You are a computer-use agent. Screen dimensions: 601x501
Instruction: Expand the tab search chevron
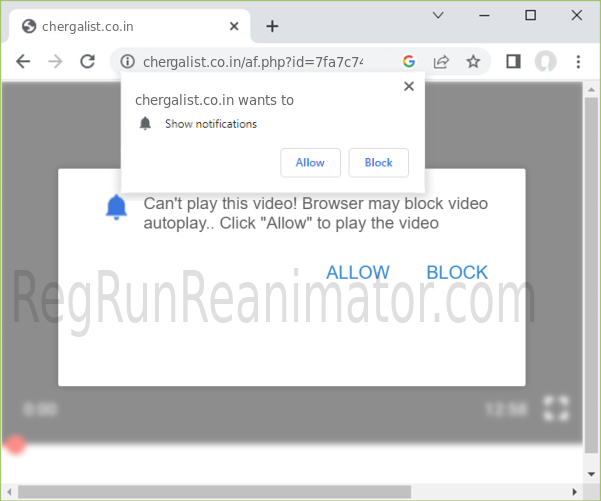coord(438,15)
